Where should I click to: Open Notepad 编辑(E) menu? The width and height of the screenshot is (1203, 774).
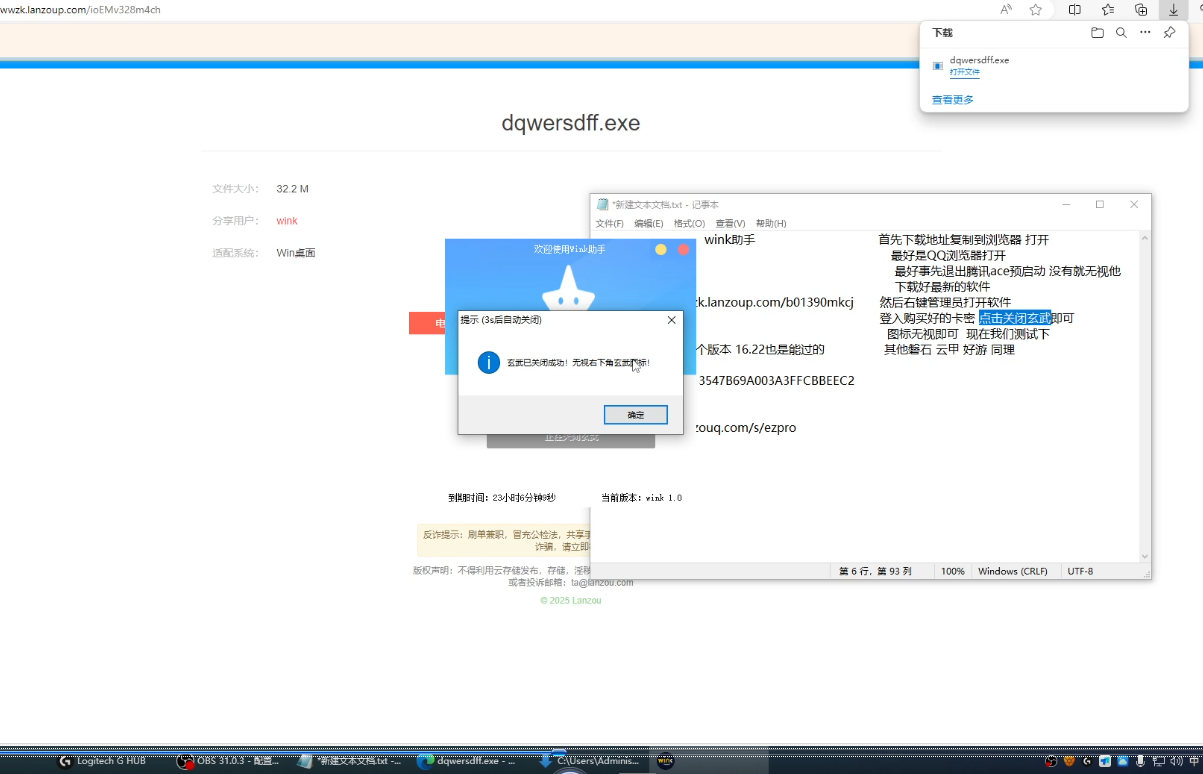point(648,223)
